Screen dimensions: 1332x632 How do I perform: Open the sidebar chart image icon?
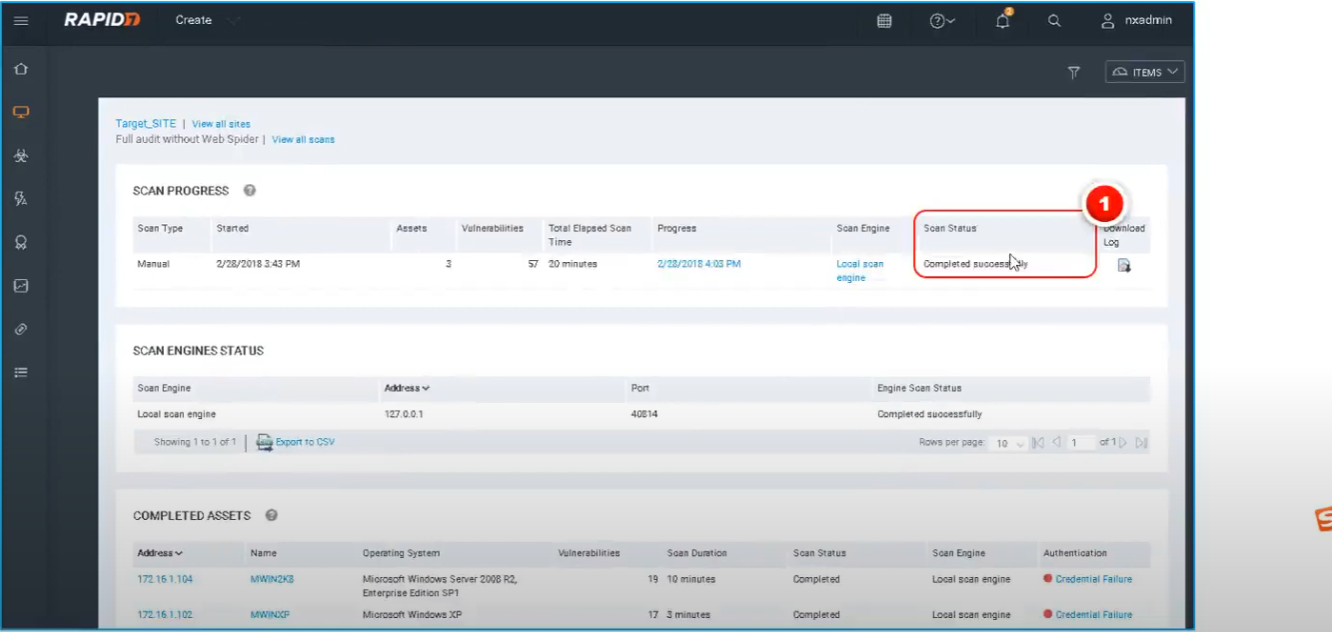[x=21, y=286]
